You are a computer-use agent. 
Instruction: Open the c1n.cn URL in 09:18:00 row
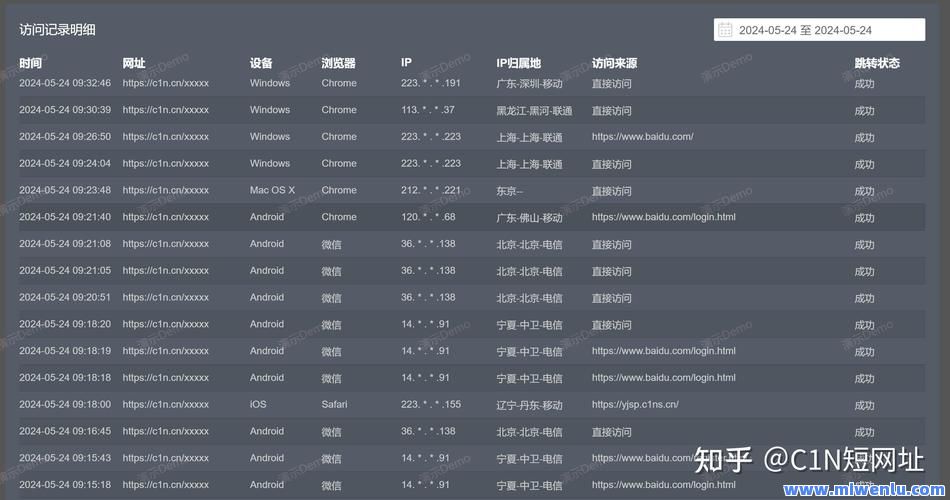tap(165, 404)
